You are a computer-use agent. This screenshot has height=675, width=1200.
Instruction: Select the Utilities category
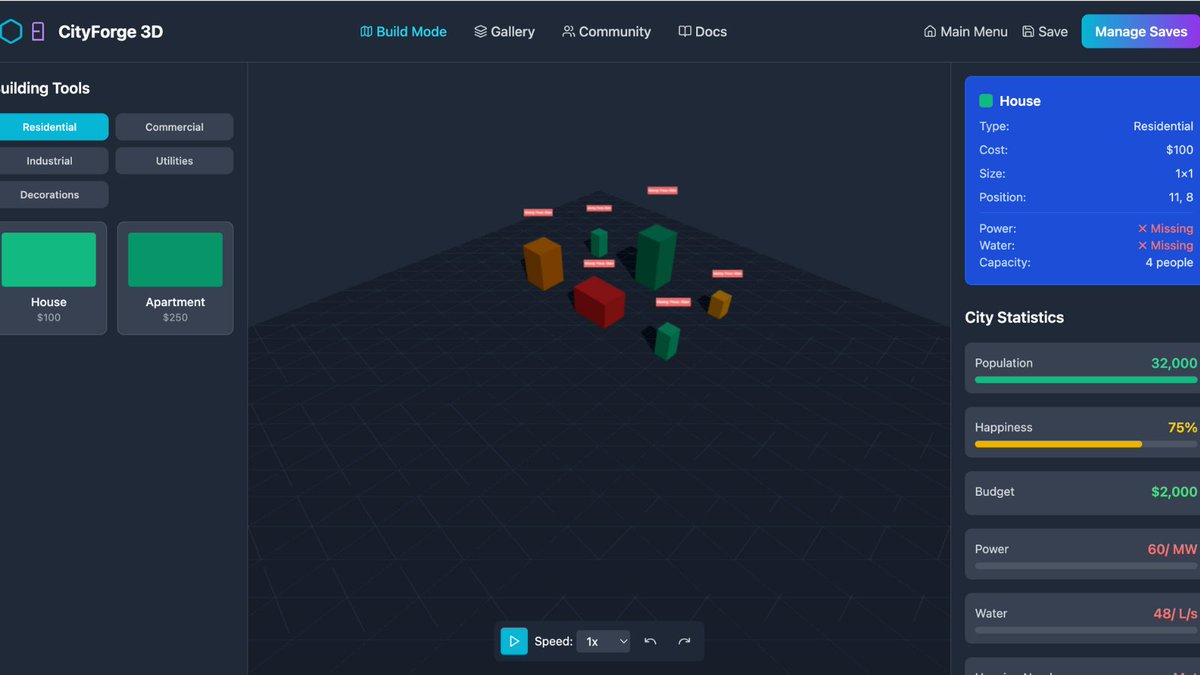[x=174, y=161]
